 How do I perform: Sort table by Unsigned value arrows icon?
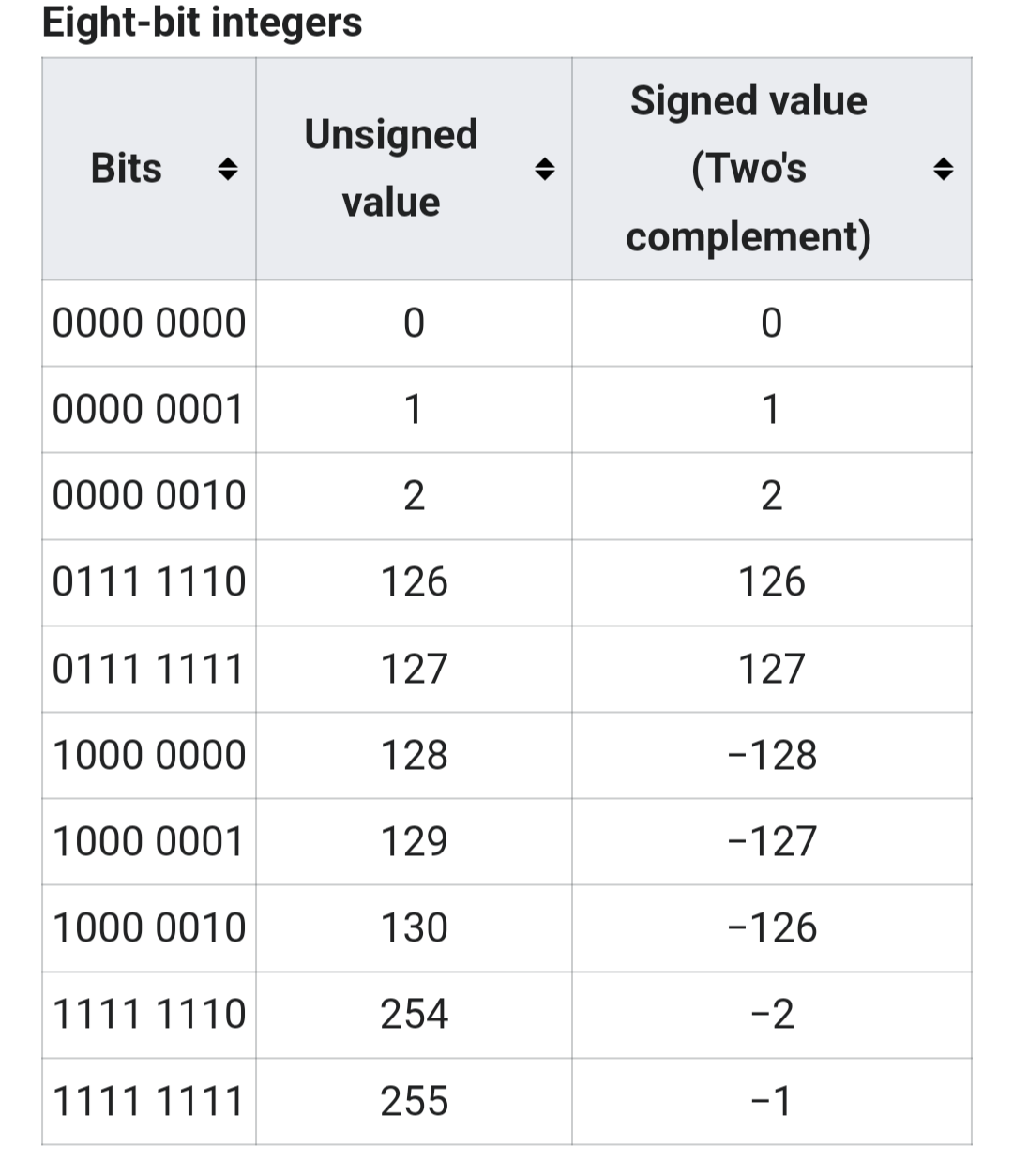544,170
